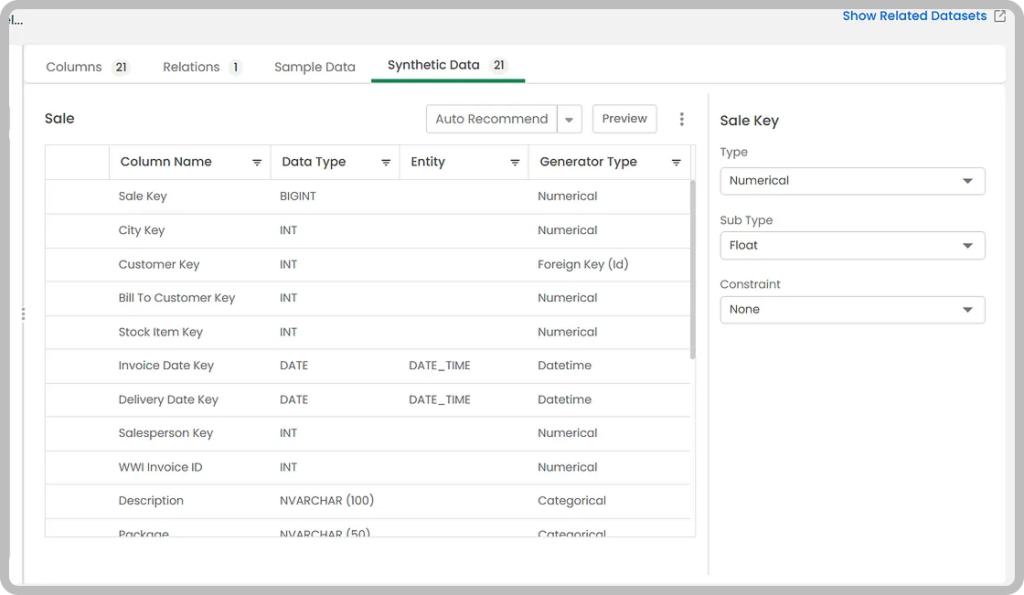Image resolution: width=1024 pixels, height=595 pixels.
Task: Select the Customer Key row
Action: (x=368, y=265)
